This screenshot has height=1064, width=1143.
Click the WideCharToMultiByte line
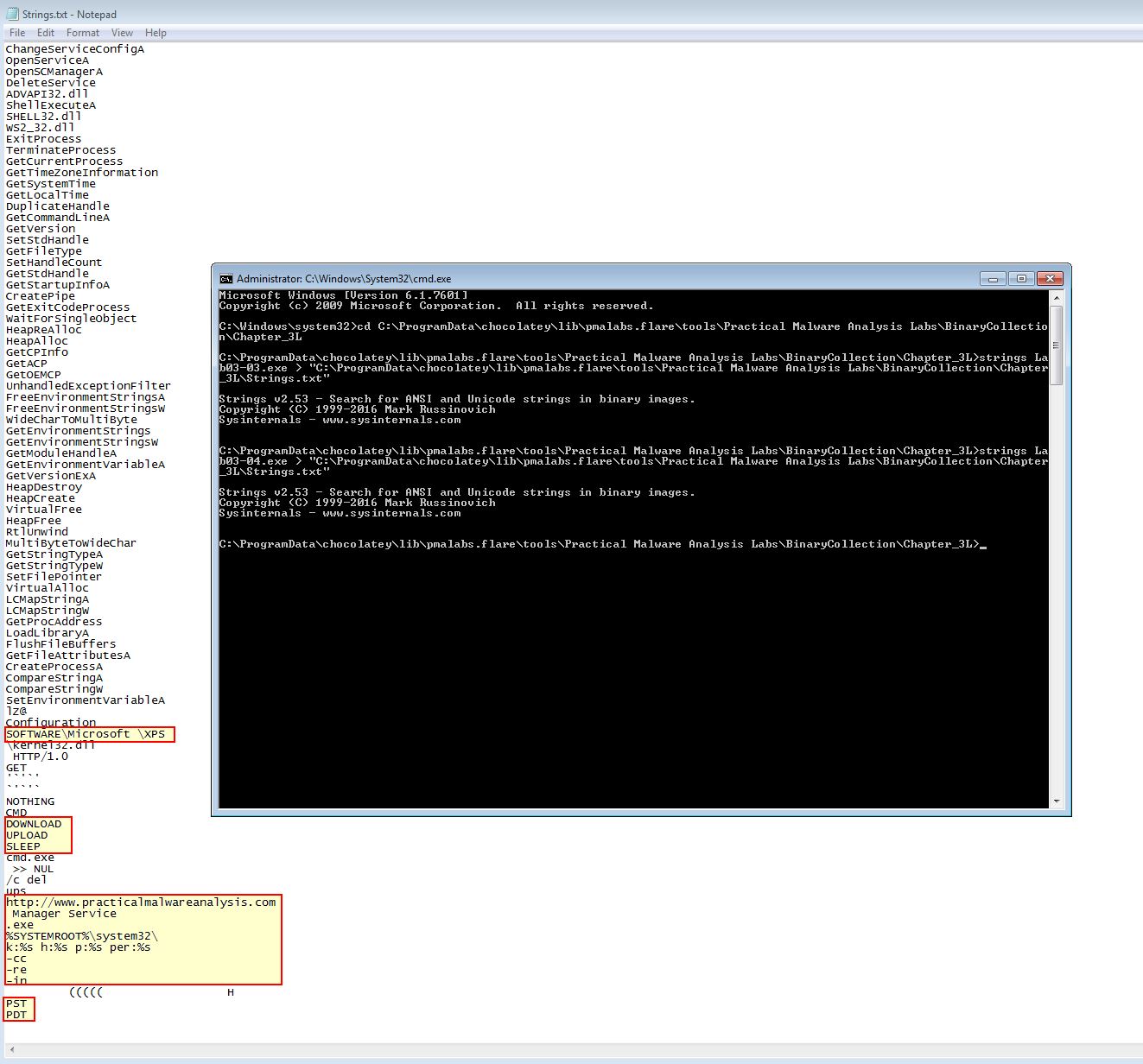pyautogui.click(x=72, y=420)
